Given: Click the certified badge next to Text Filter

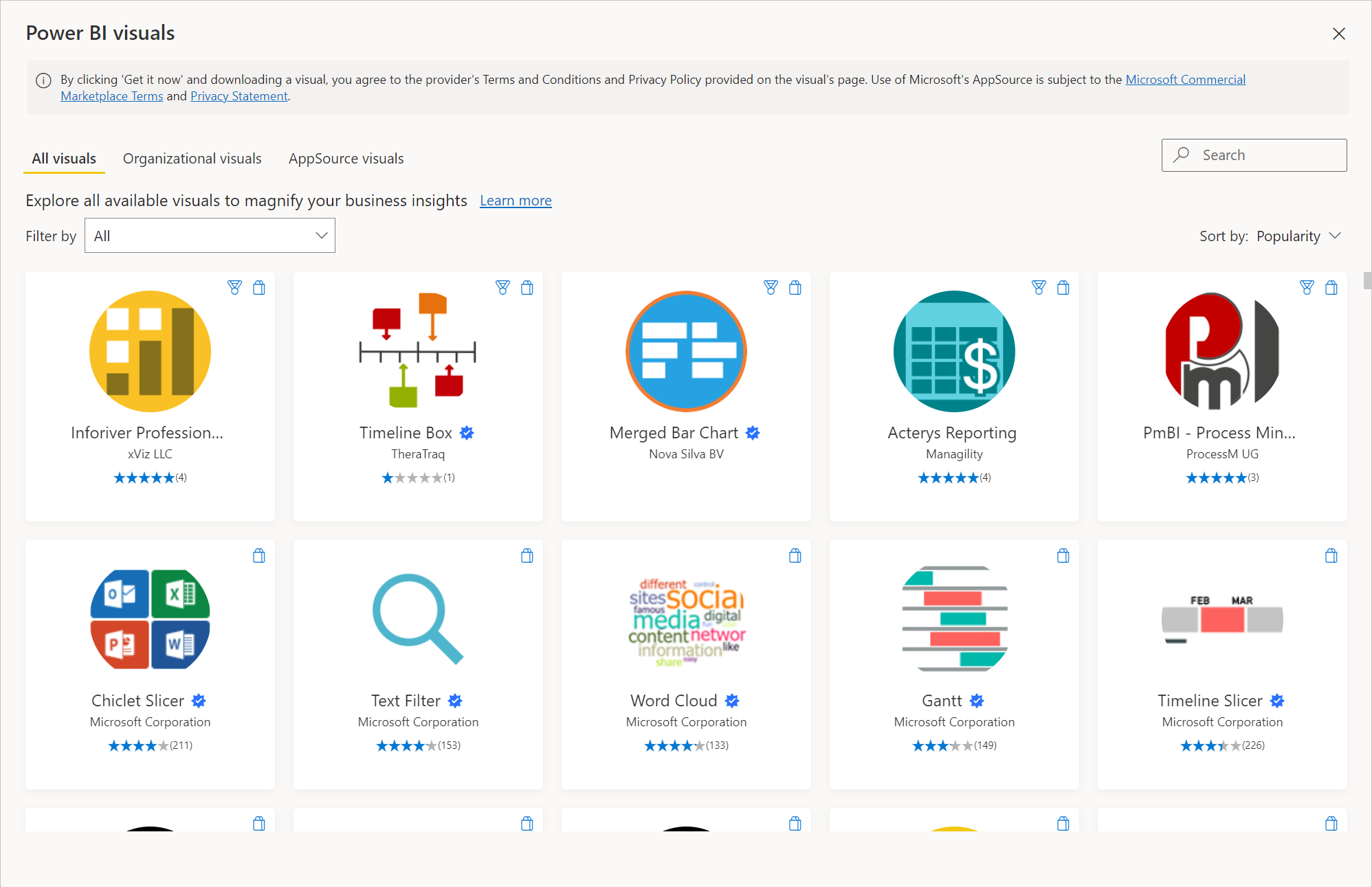Looking at the screenshot, I should point(455,700).
